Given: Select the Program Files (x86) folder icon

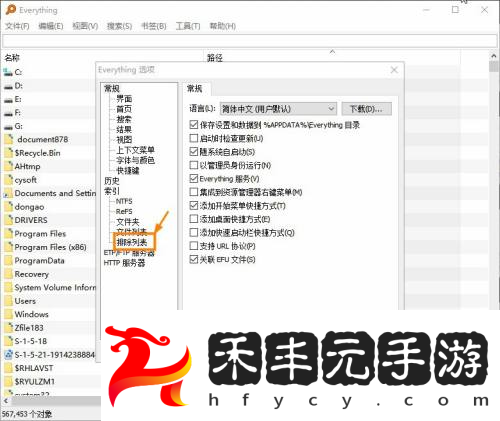Looking at the screenshot, I should (x=9, y=247).
